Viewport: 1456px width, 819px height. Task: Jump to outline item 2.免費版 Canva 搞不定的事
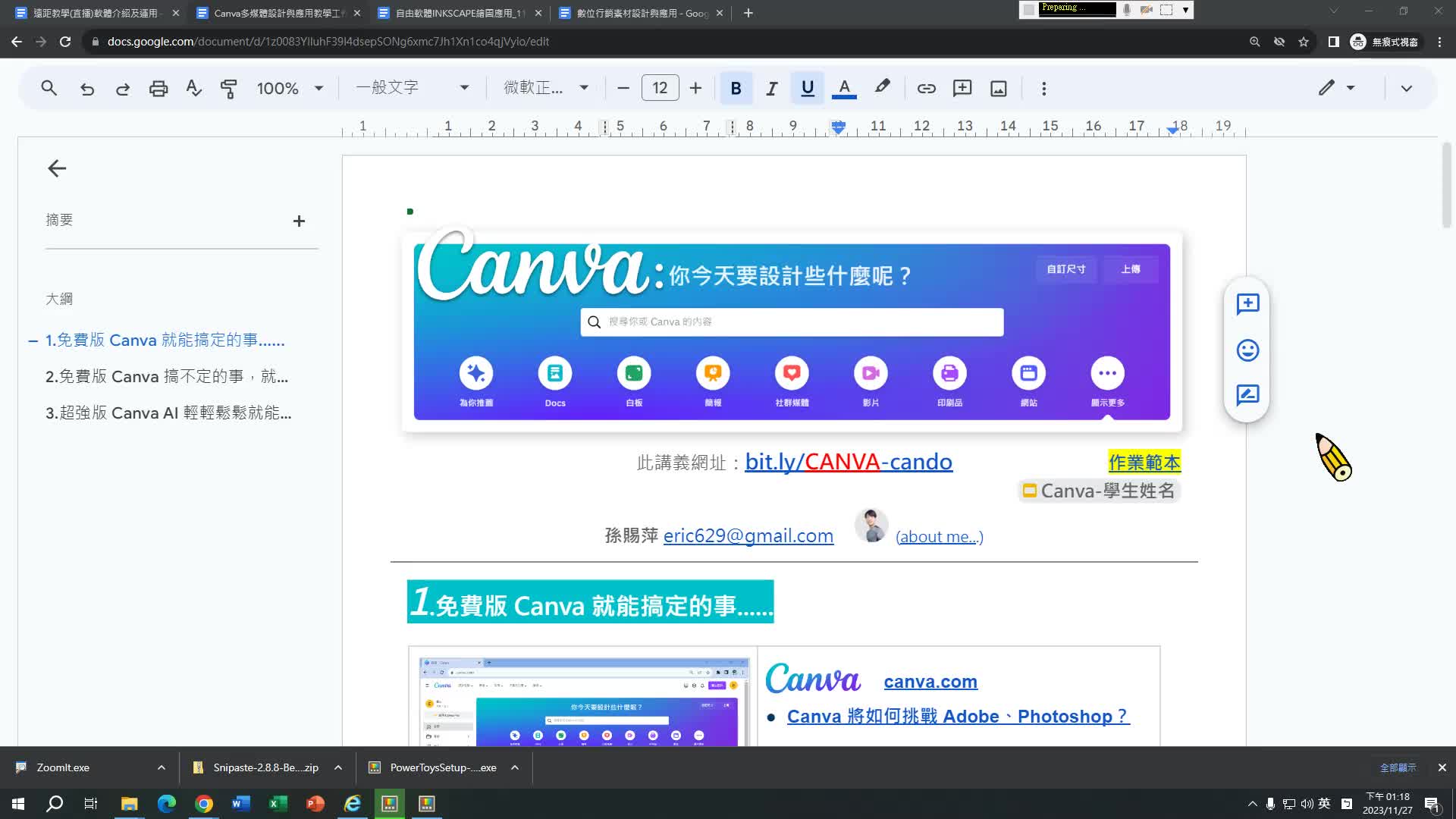pyautogui.click(x=166, y=377)
